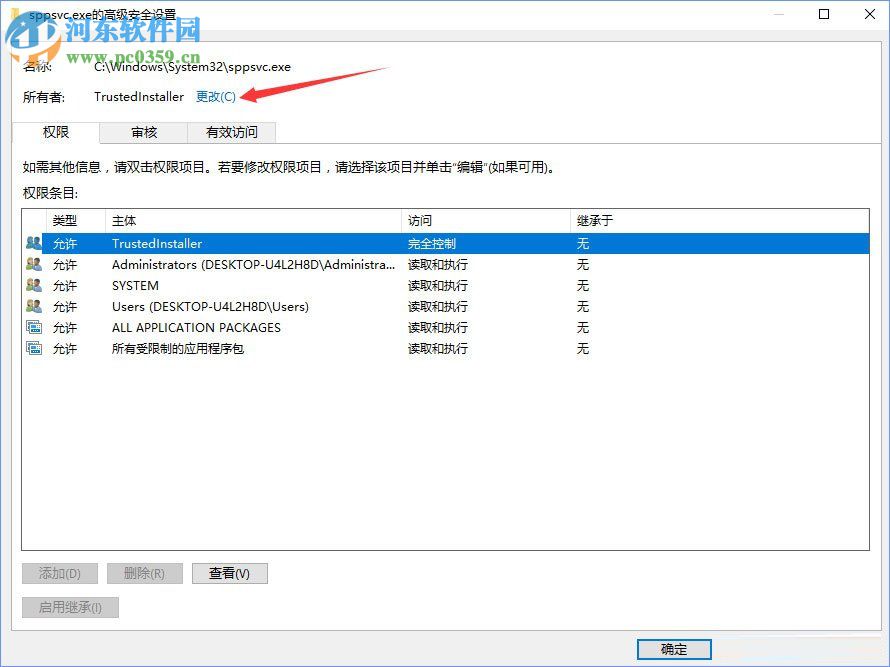This screenshot has width=890, height=667.
Task: Click the 查看(V) button
Action: pyautogui.click(x=229, y=573)
